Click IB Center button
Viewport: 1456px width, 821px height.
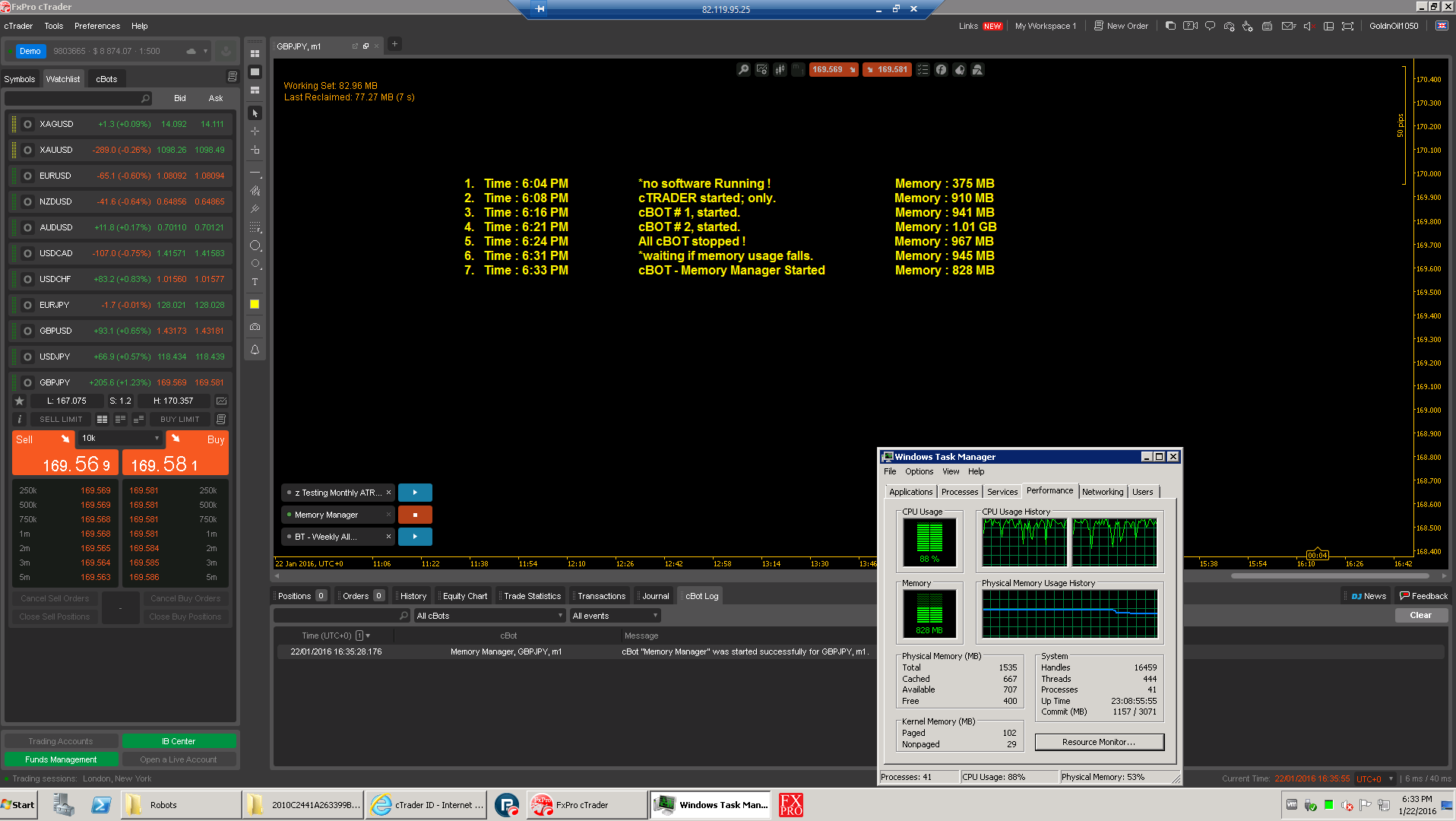click(x=179, y=742)
